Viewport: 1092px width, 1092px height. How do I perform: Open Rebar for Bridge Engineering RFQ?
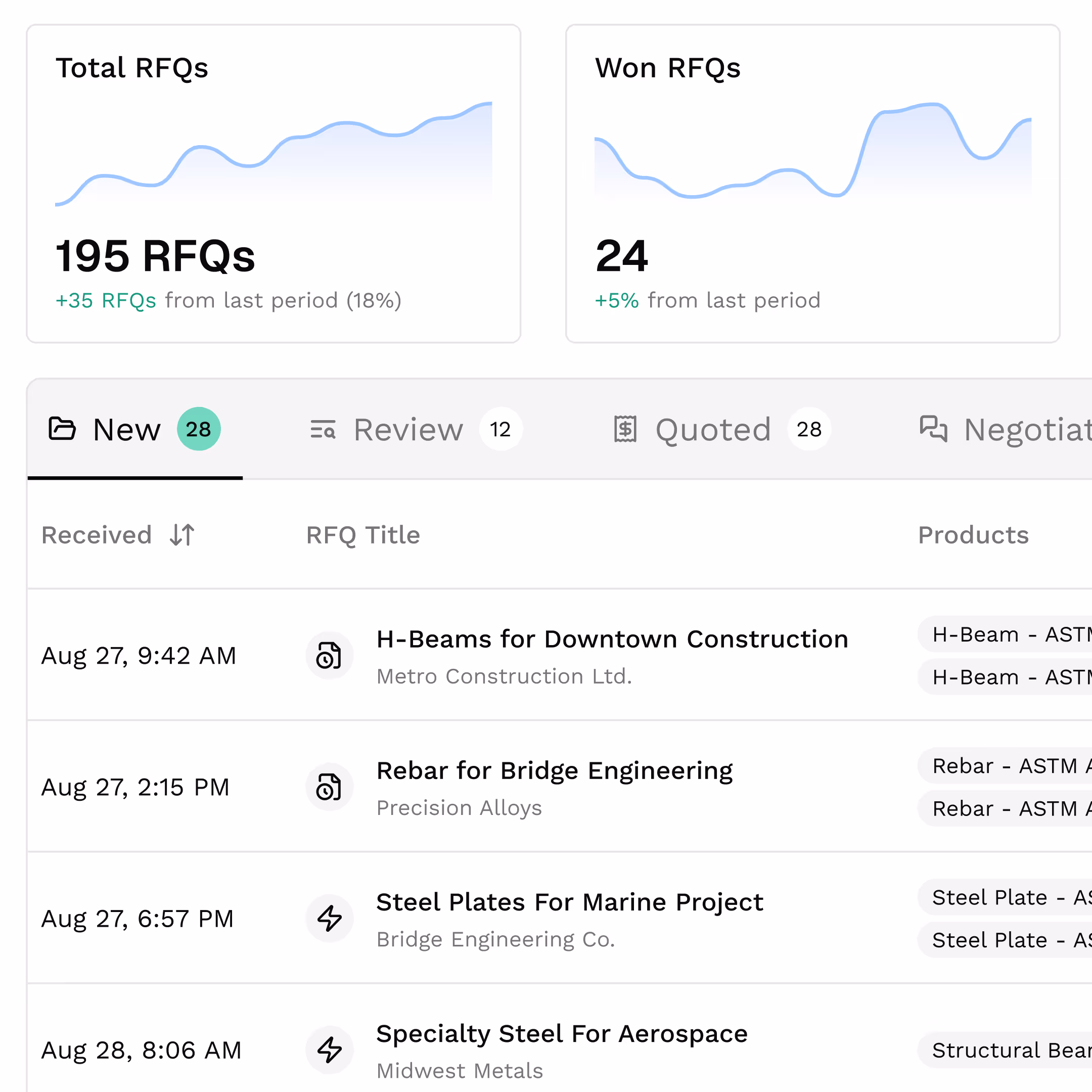point(554,771)
